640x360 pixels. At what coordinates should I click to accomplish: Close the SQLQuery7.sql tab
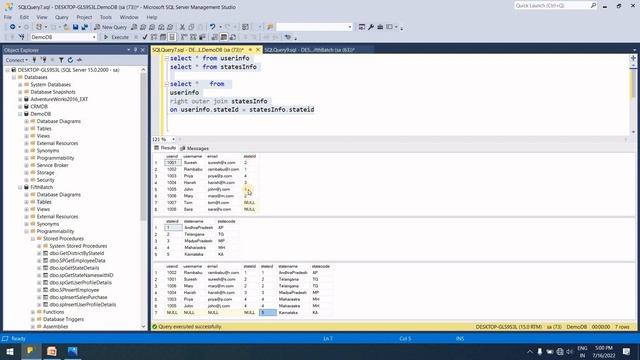(x=258, y=50)
